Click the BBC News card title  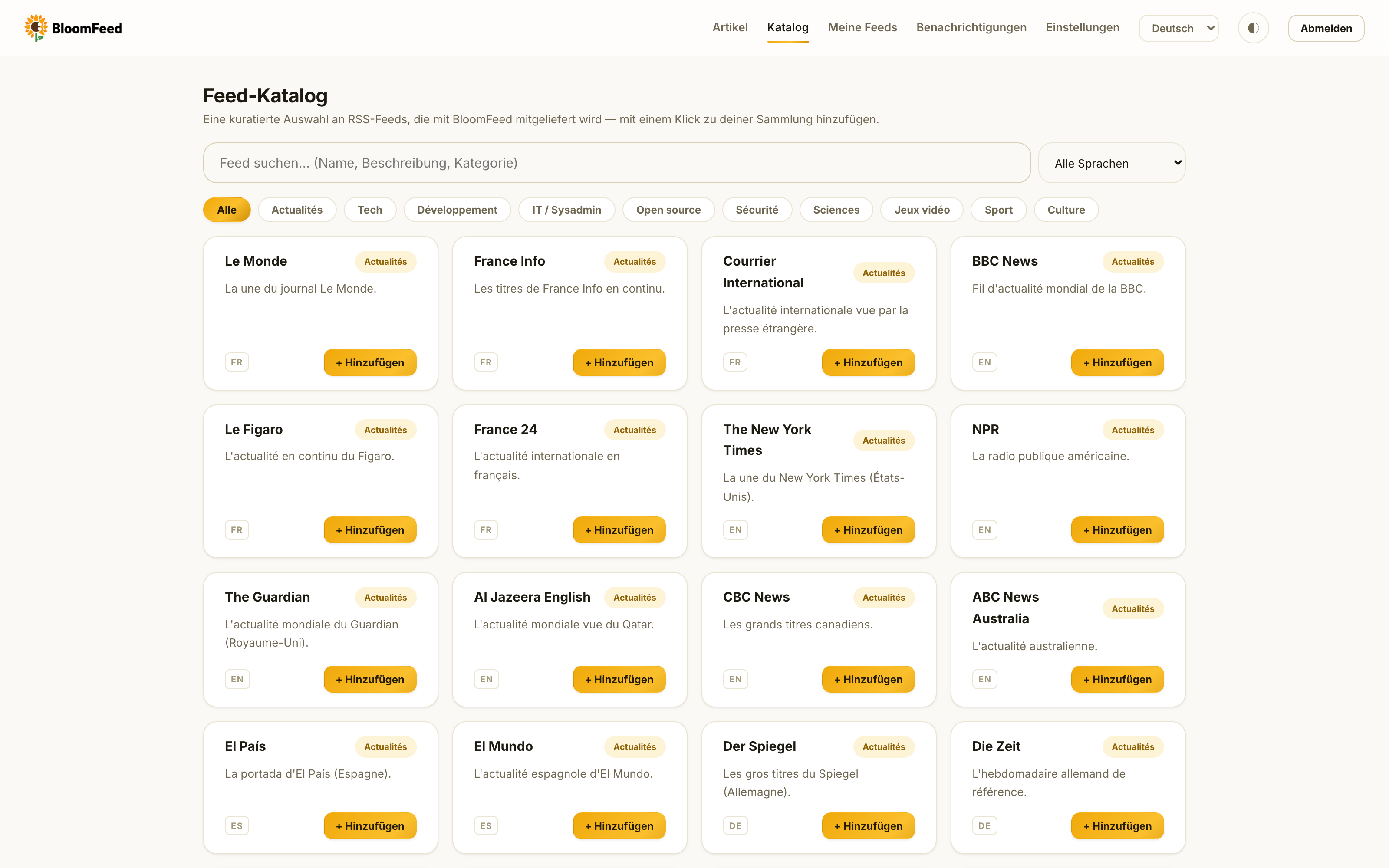[1004, 261]
